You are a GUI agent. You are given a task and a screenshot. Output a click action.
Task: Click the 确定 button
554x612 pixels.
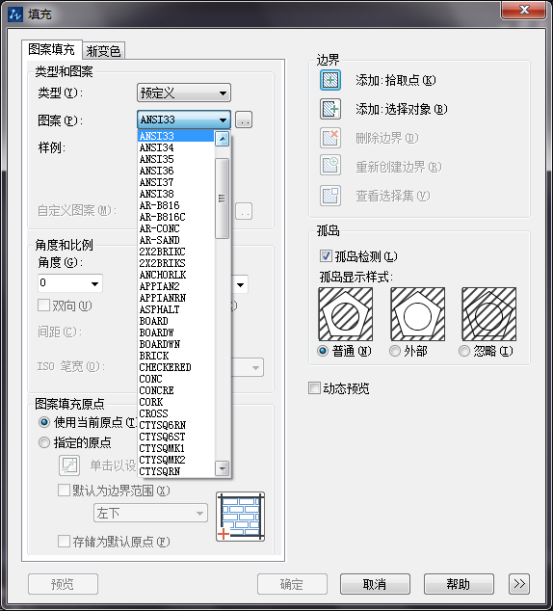coord(292,584)
